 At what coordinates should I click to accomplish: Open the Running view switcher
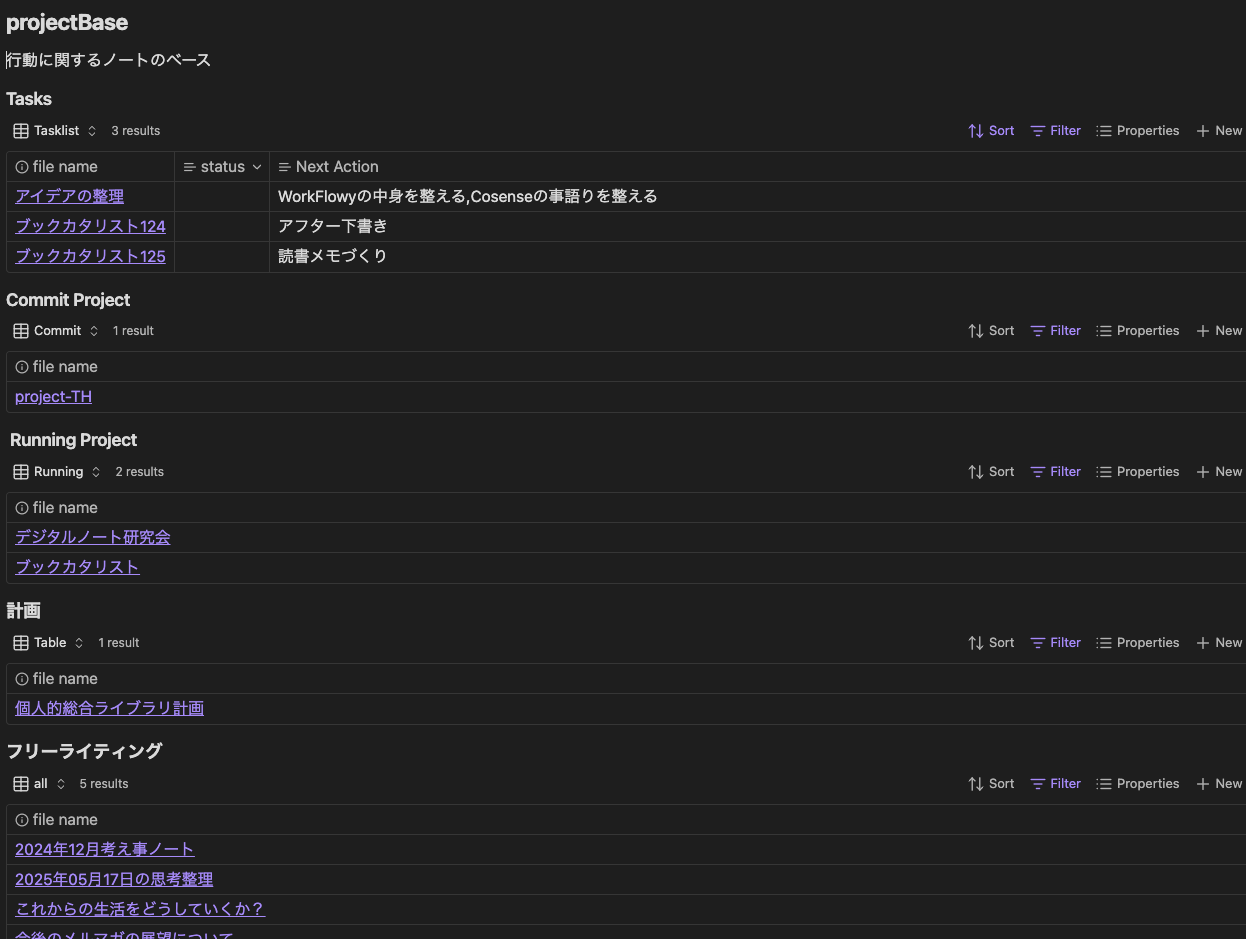(57, 472)
